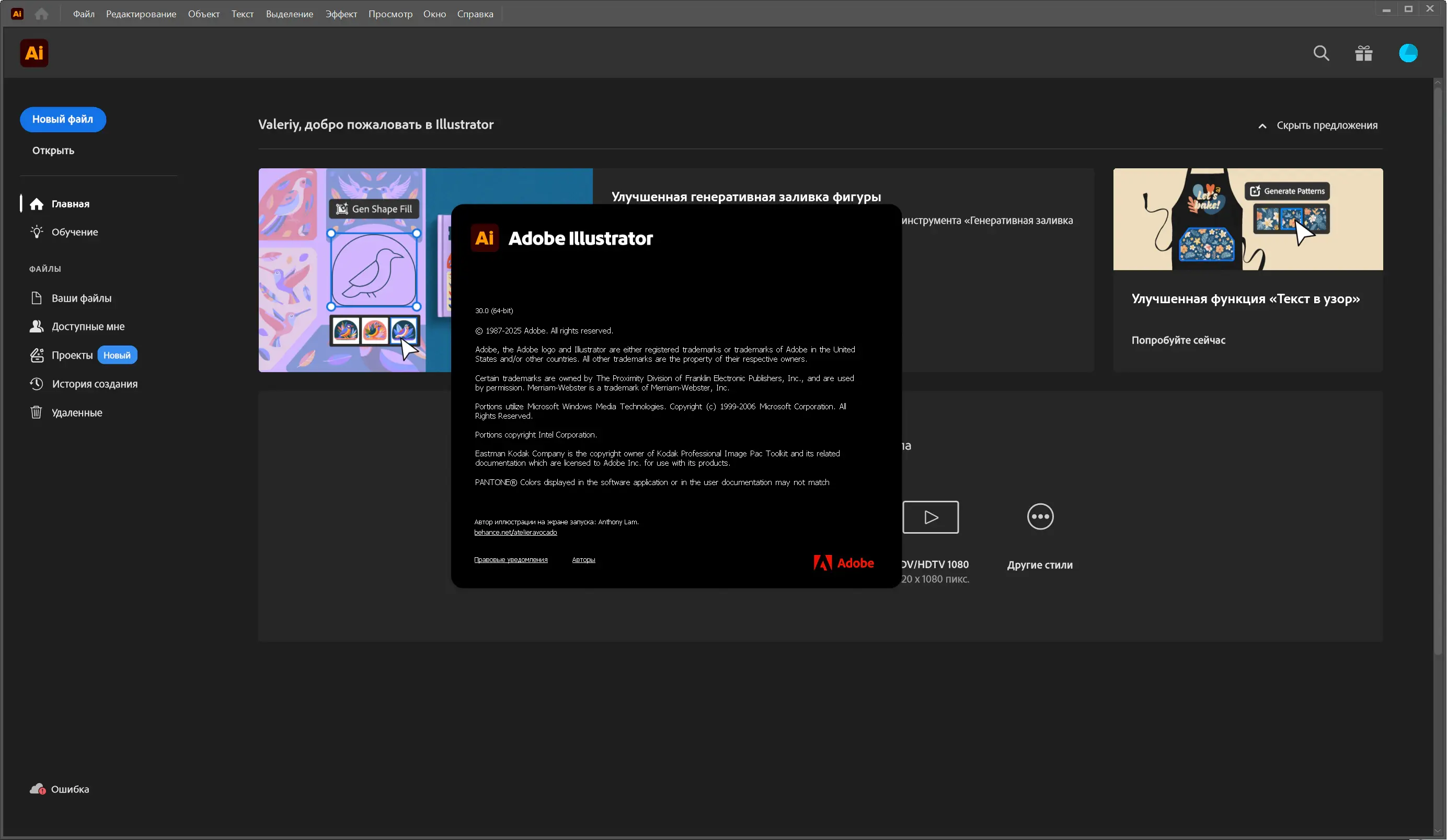
Task: Click the Правовые уведомления link
Action: click(510, 560)
